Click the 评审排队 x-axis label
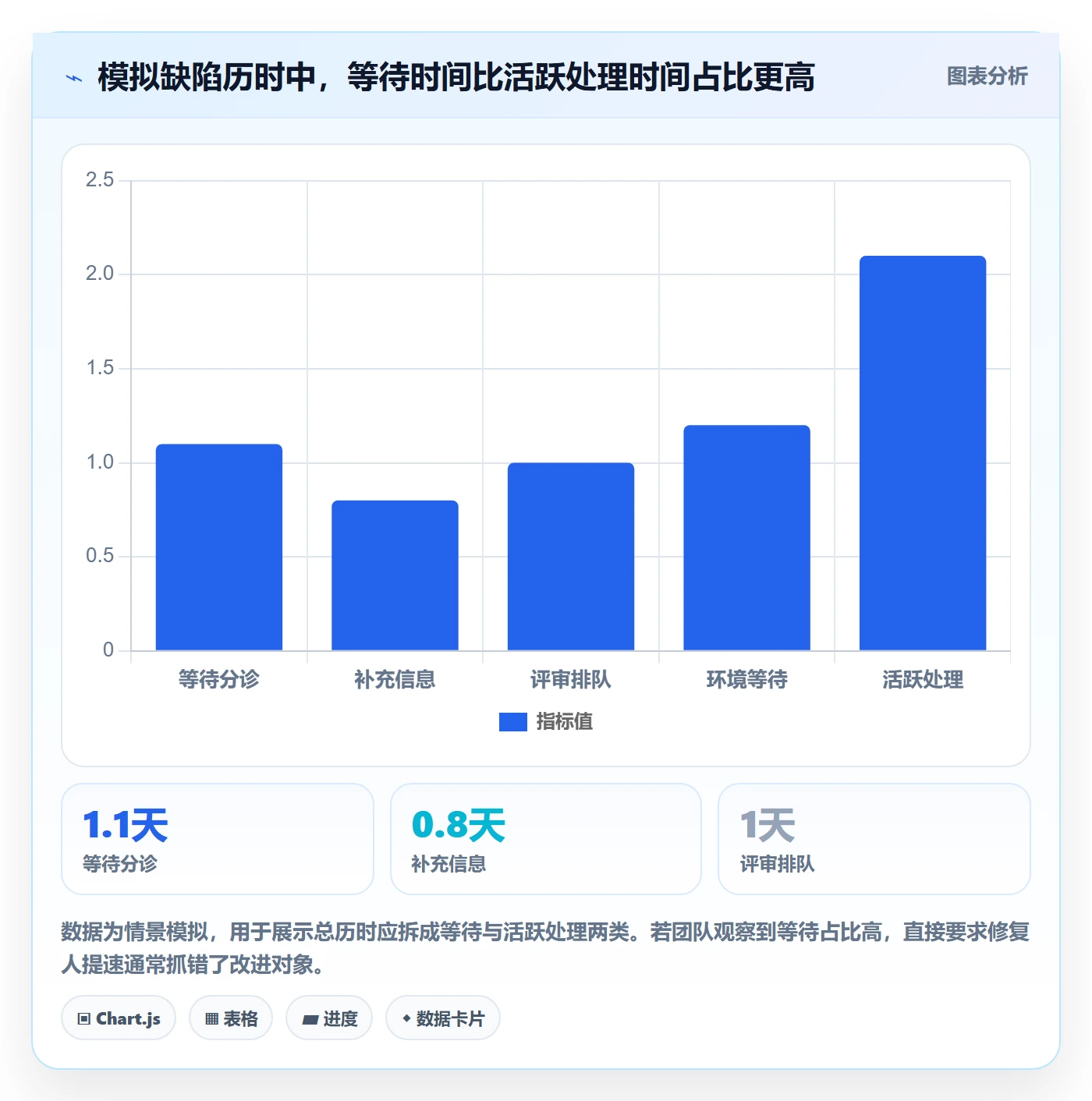Screen dimensions: 1092x1101 pyautogui.click(x=571, y=679)
